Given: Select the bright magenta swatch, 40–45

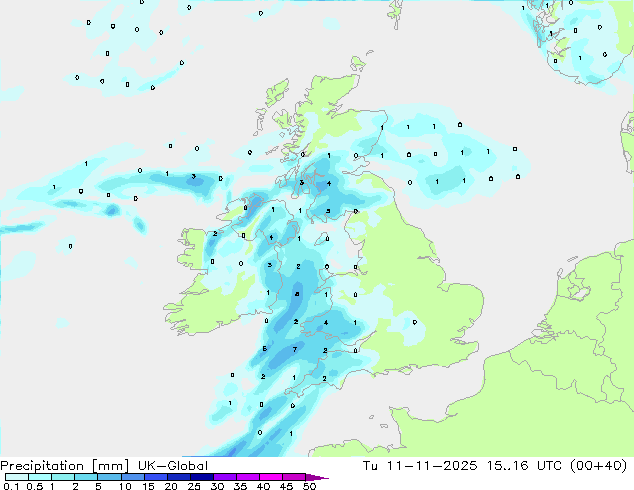Looking at the screenshot, I should 271,477.
